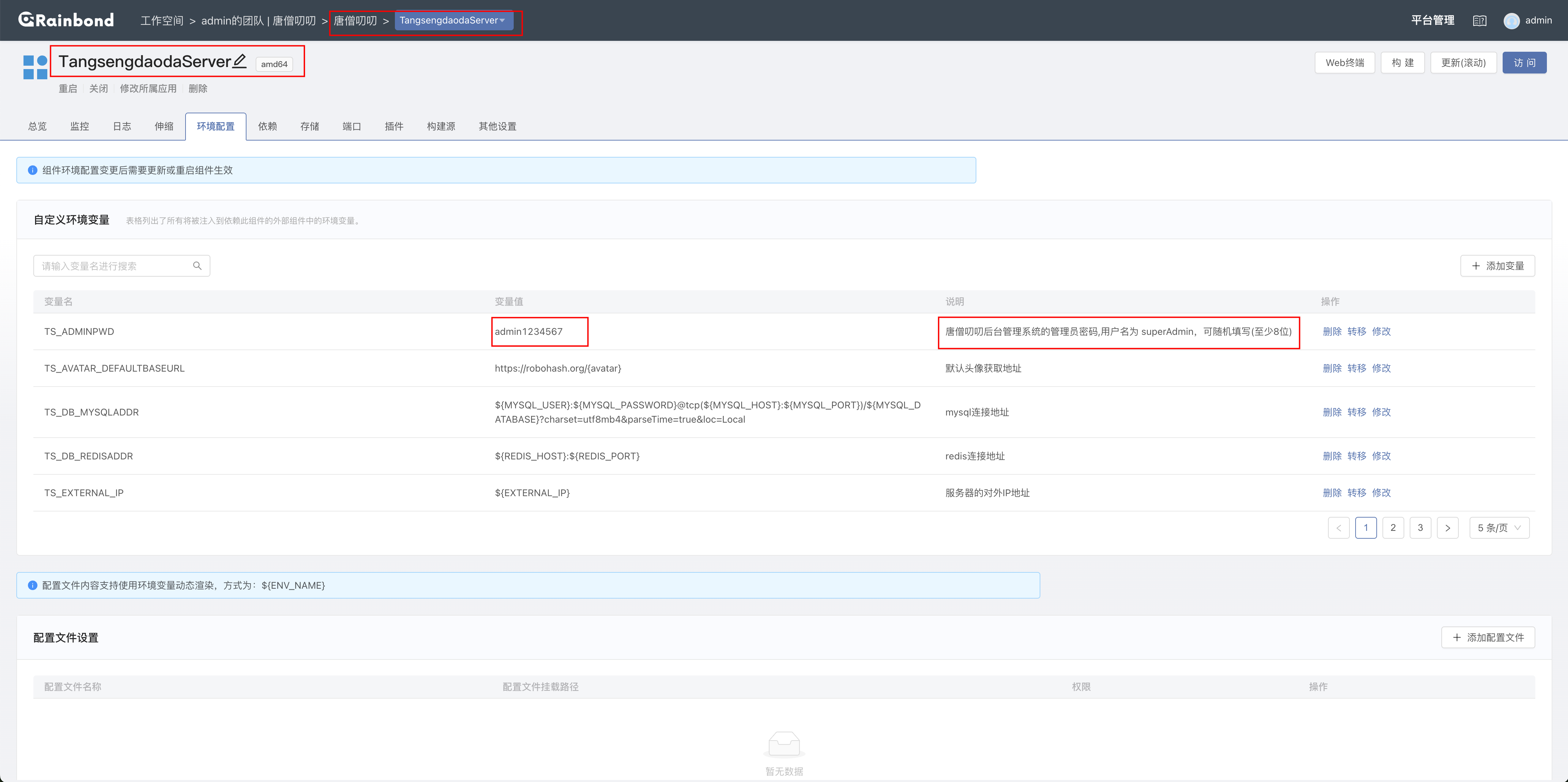The image size is (1568, 782).
Task: Go to next page of variables
Action: (x=1447, y=527)
